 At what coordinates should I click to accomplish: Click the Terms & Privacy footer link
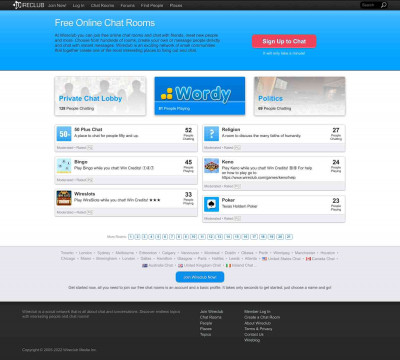pyautogui.click(x=258, y=329)
